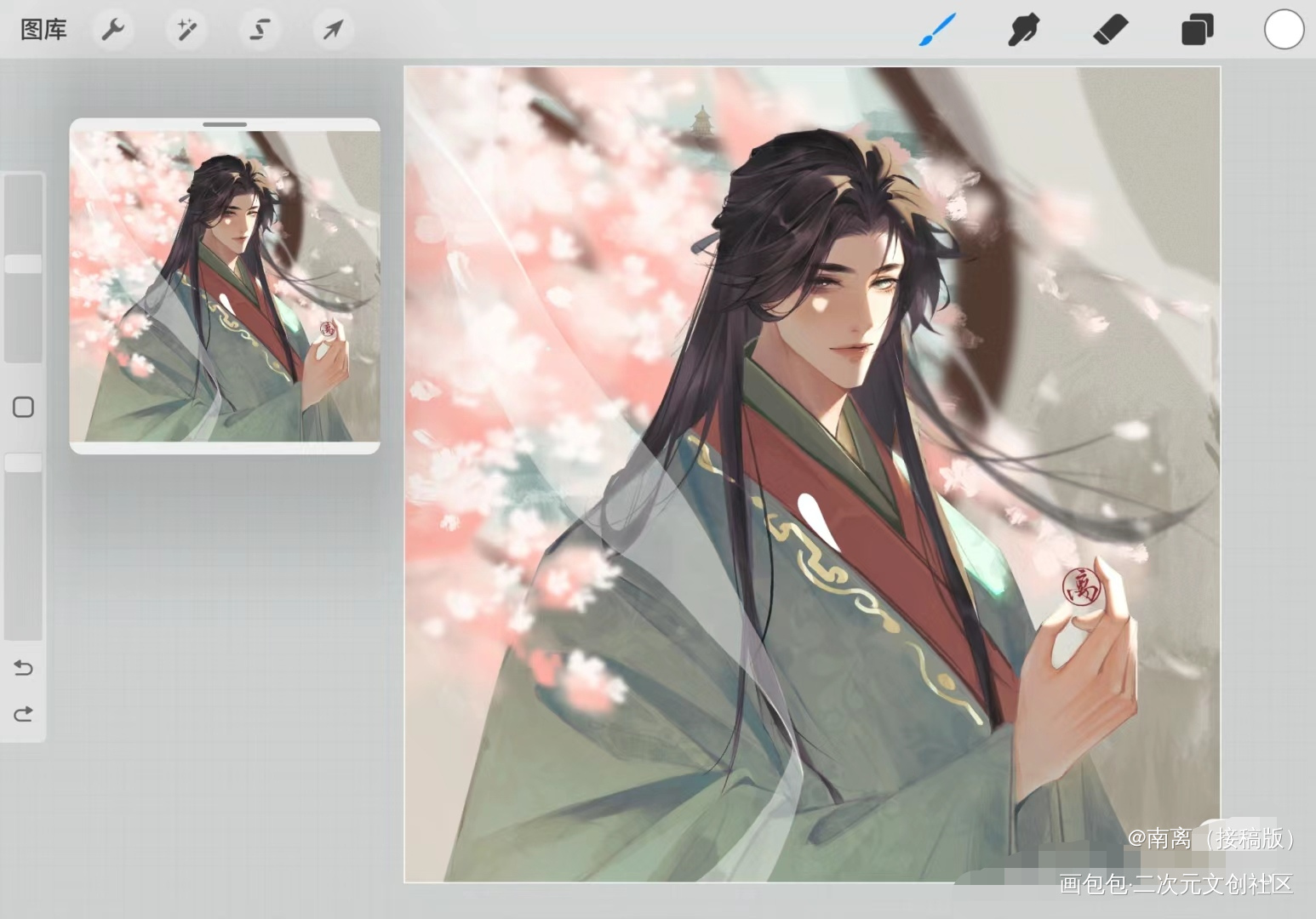Viewport: 1316px width, 919px height.
Task: Open the Actions wrench menu
Action: coord(112,30)
